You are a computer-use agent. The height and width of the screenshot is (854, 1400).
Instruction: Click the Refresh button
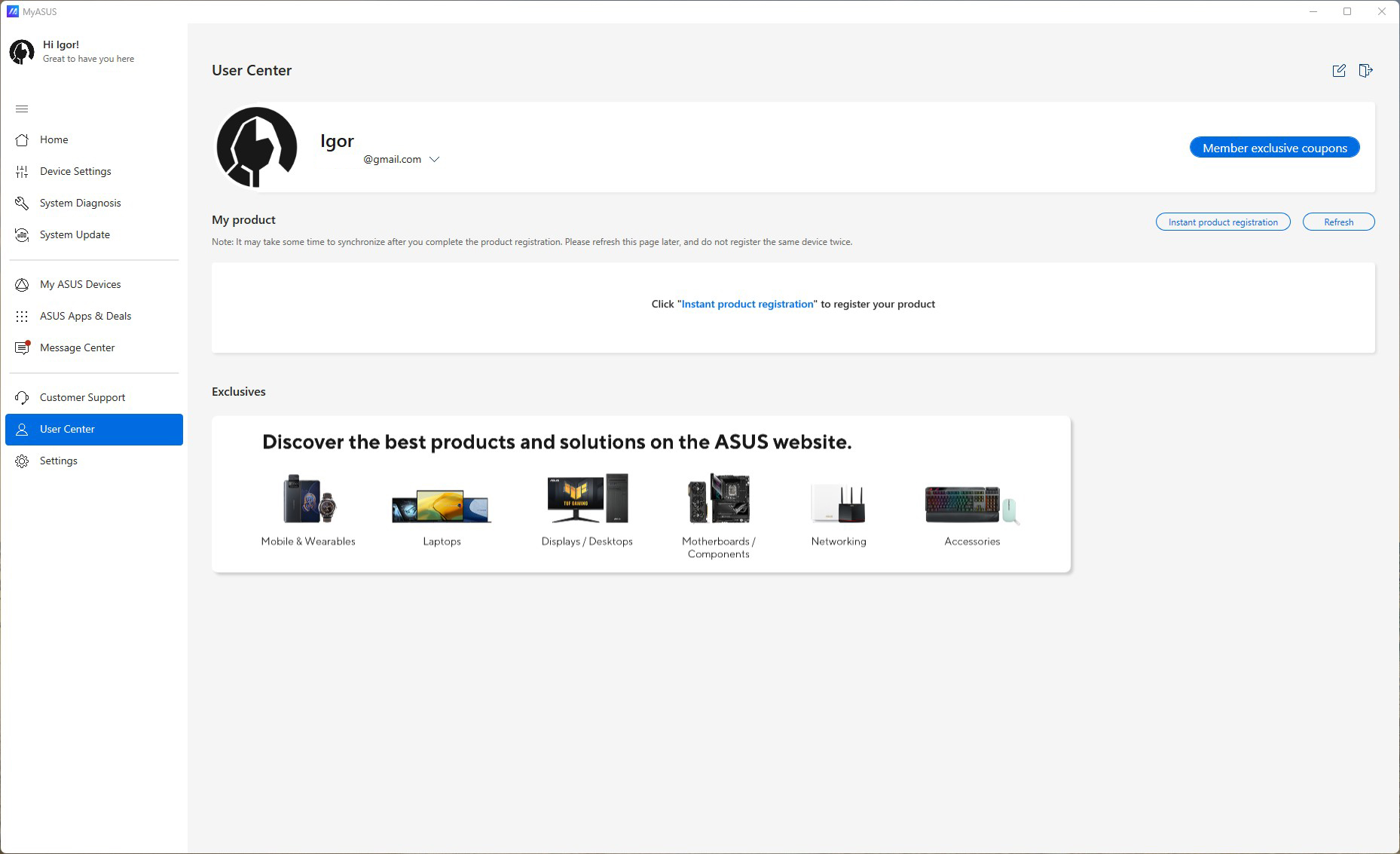point(1339,222)
